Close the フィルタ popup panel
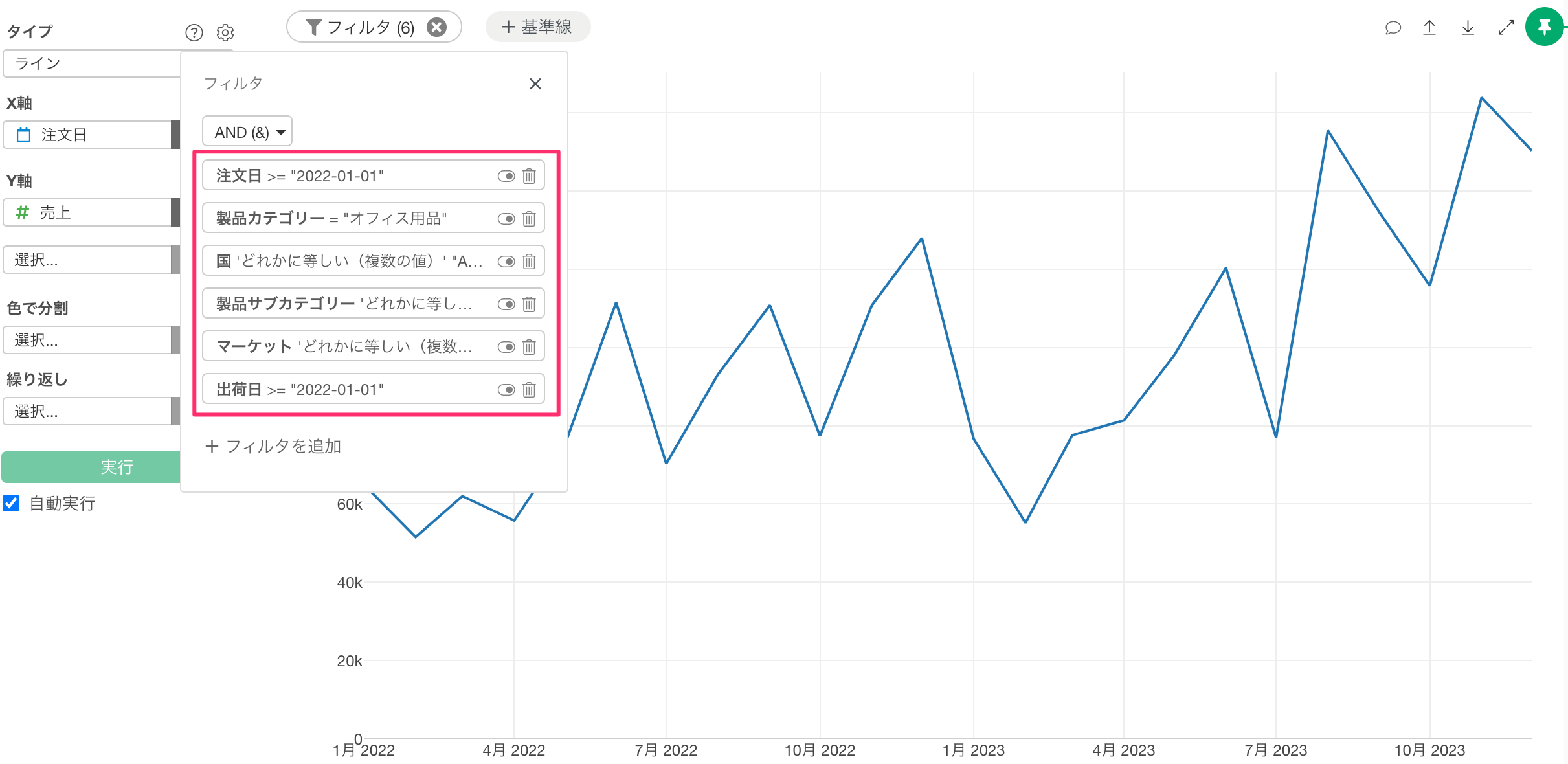1568x764 pixels. [535, 84]
